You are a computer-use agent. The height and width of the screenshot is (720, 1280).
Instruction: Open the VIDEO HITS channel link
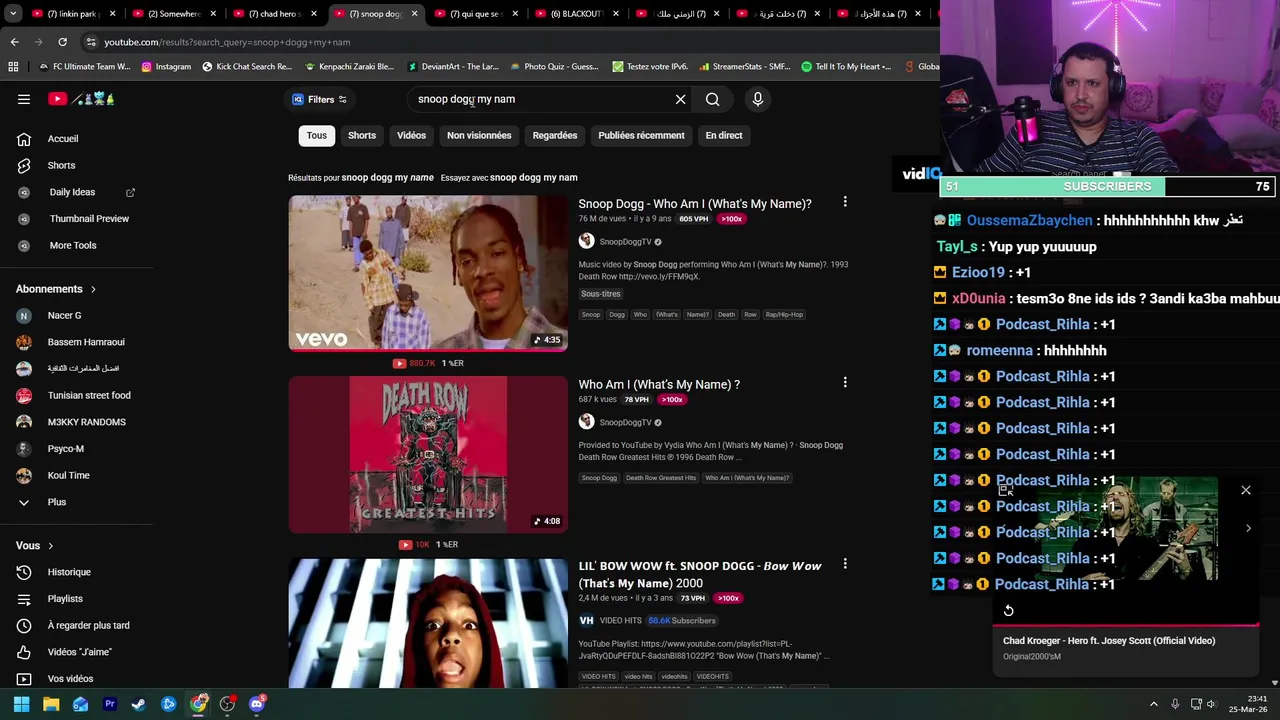coord(620,620)
